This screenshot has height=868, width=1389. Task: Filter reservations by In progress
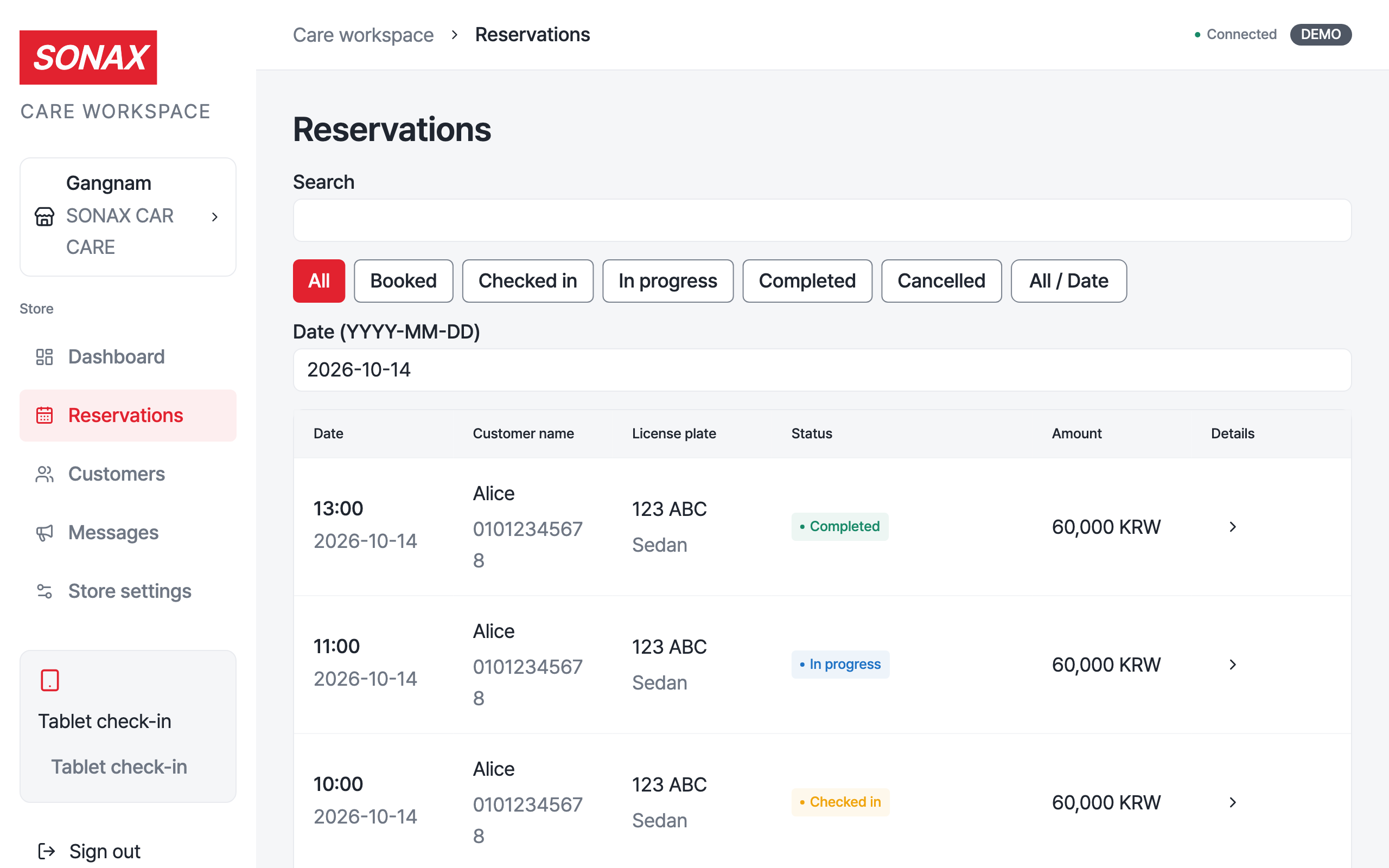coord(667,280)
